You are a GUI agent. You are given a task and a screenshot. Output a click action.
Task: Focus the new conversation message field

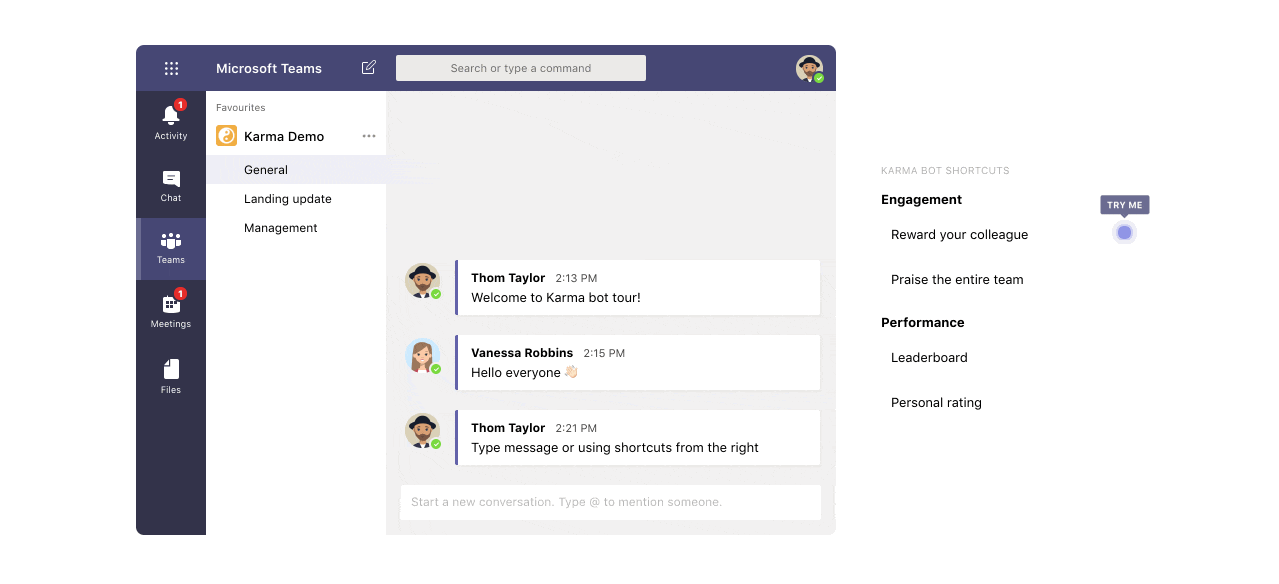[610, 502]
